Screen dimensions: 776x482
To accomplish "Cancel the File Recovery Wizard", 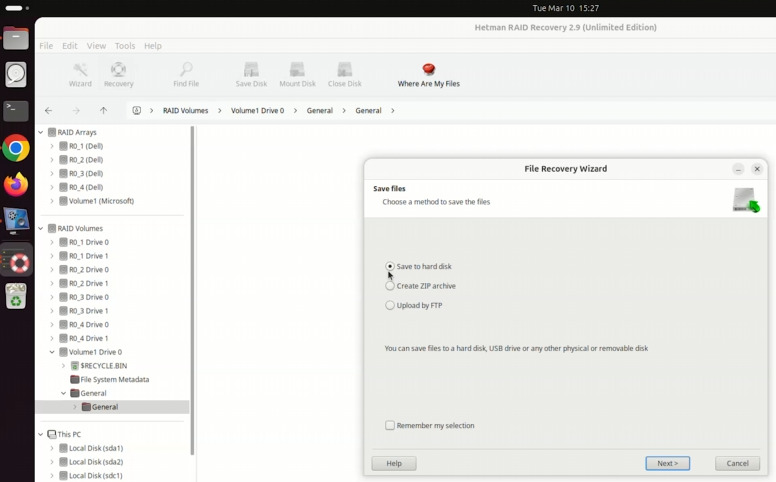I will click(x=737, y=463).
